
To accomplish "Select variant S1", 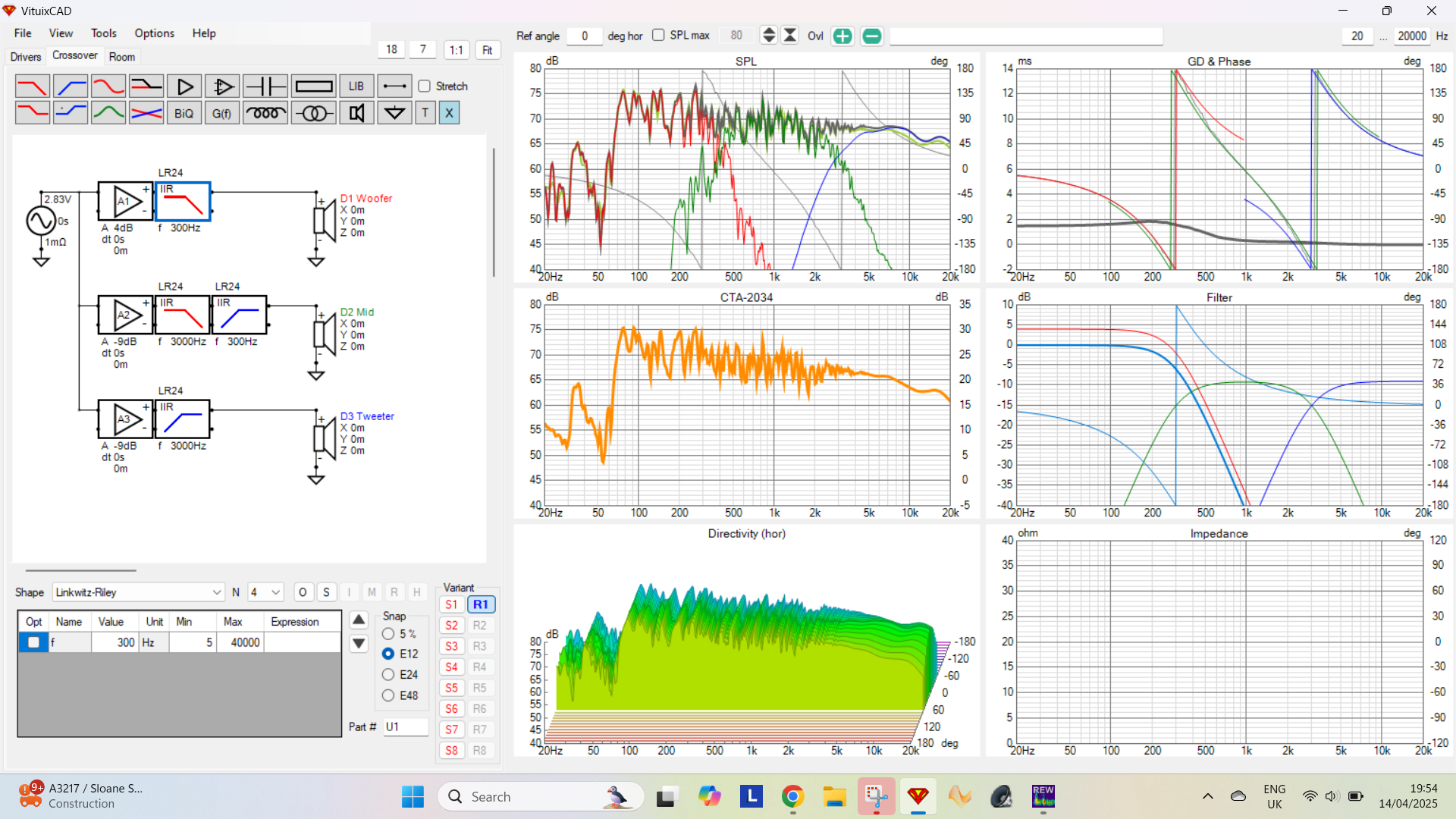I will pyautogui.click(x=452, y=604).
